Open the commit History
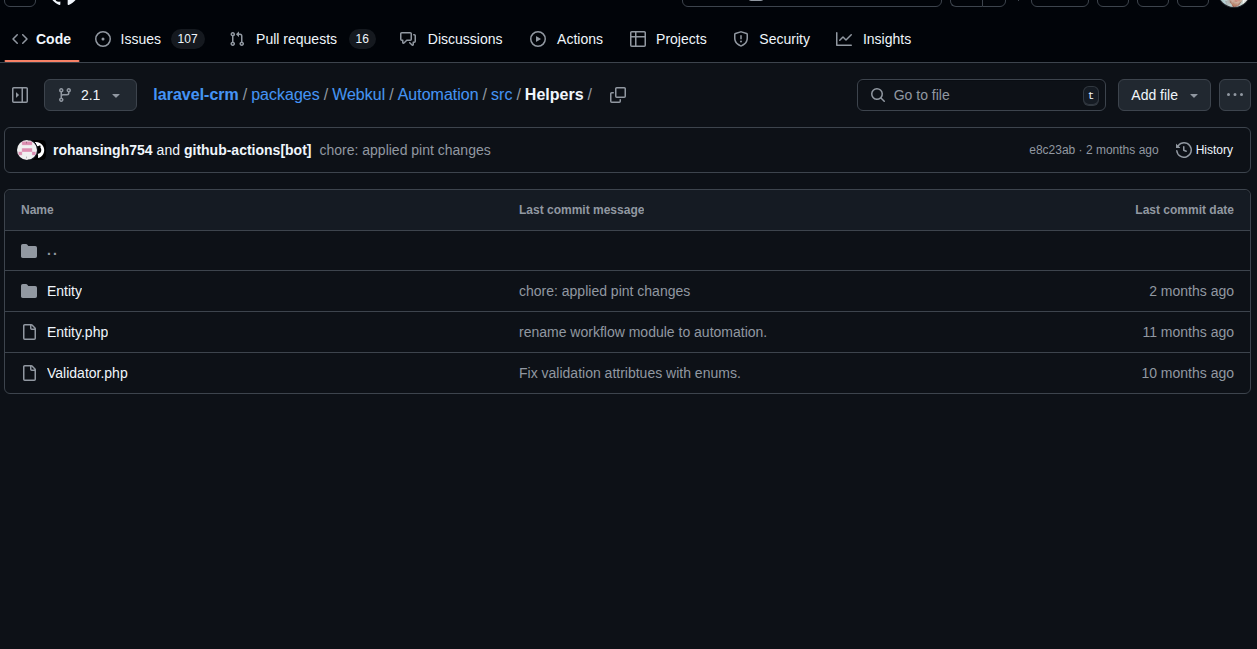 pos(1204,150)
